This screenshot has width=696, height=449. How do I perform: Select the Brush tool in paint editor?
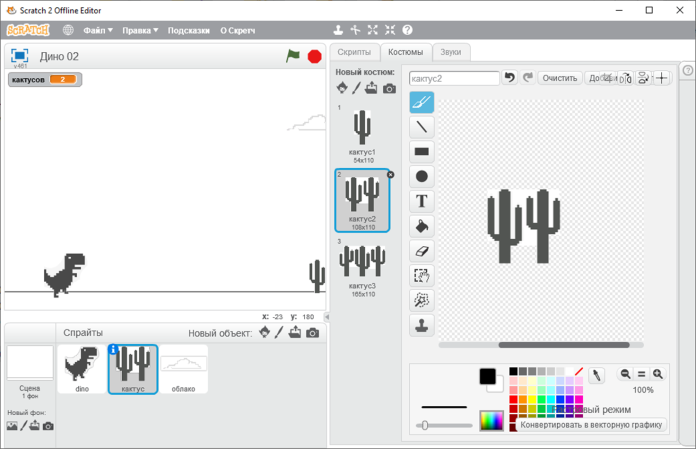(421, 102)
